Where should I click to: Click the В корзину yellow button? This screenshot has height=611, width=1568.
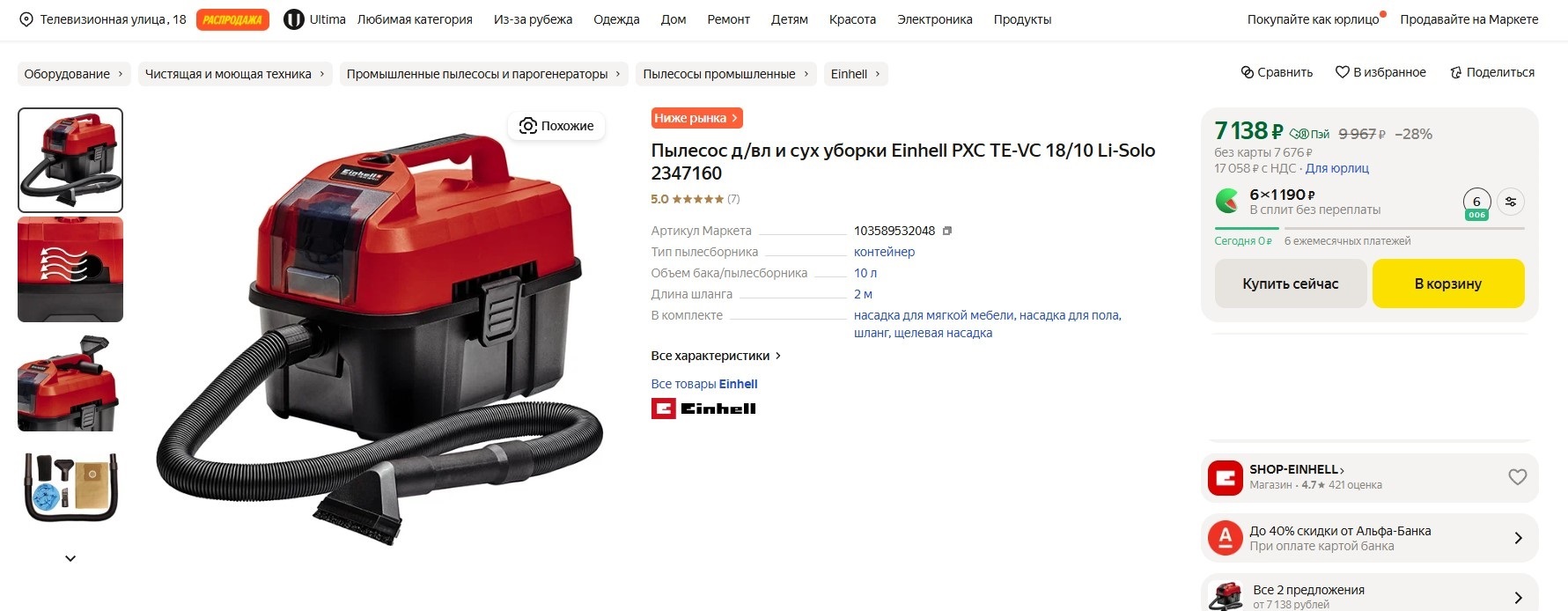[x=1448, y=283]
